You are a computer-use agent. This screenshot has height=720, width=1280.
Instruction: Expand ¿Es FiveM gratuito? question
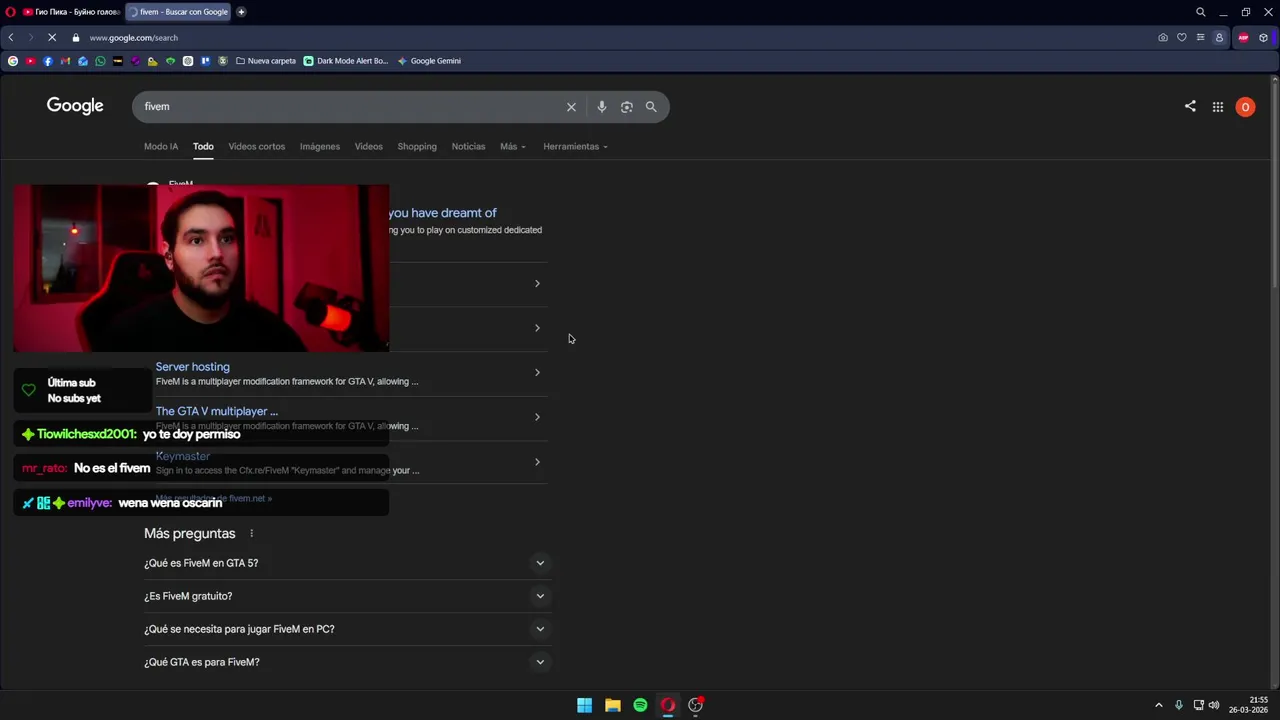[x=346, y=596]
